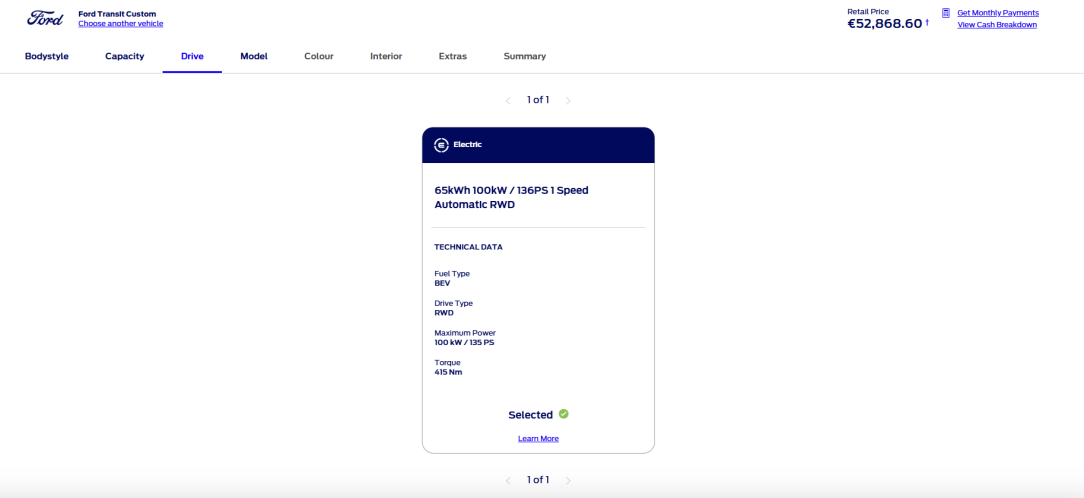Click the dagger footnote mark beside price

tap(927, 22)
